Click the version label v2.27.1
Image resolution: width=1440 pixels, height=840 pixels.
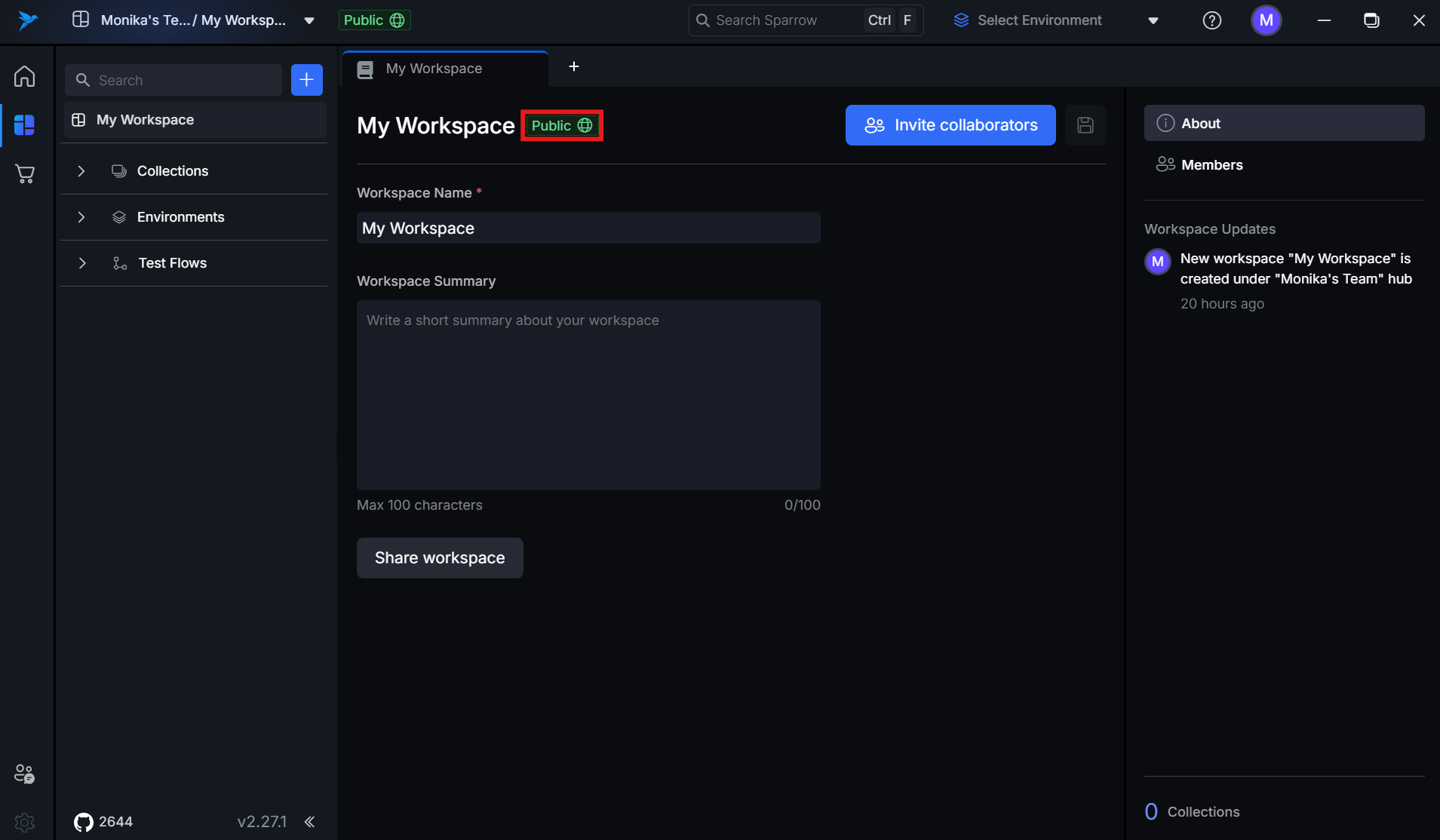[262, 822]
